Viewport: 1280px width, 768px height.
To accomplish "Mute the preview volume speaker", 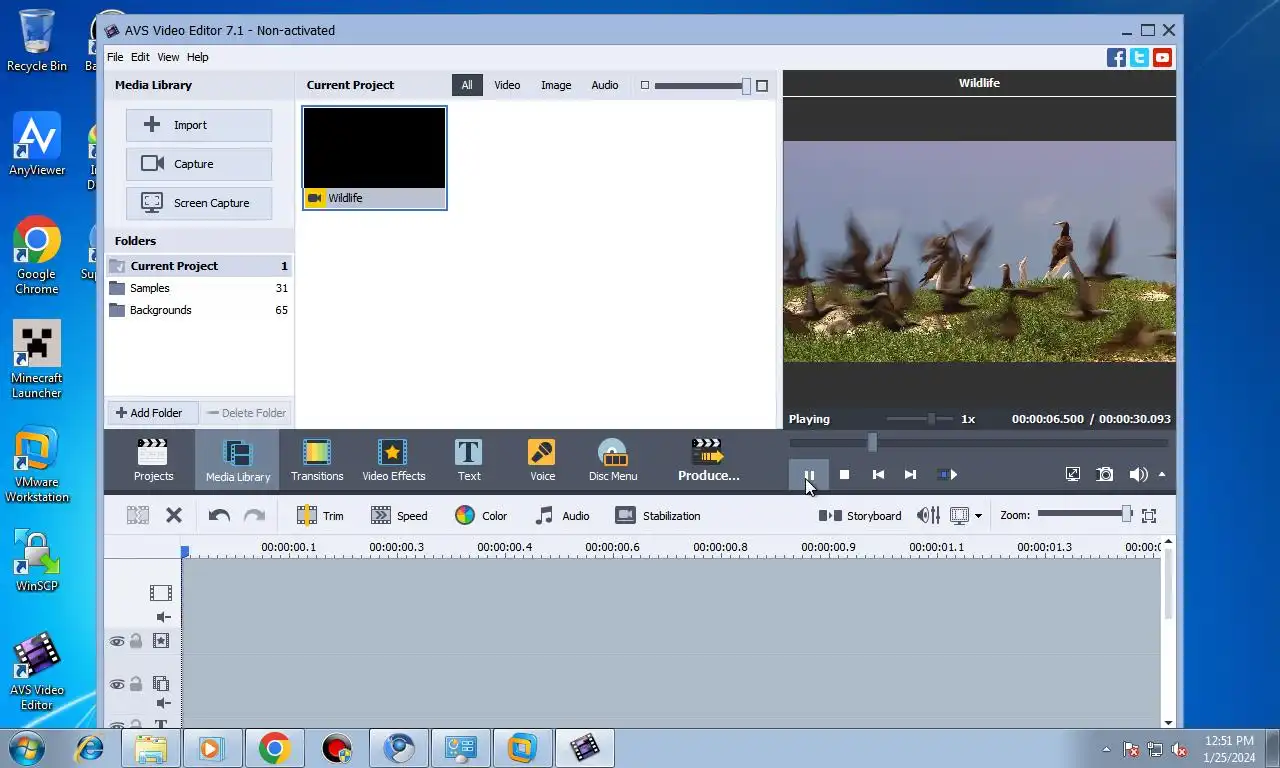I will (1138, 475).
